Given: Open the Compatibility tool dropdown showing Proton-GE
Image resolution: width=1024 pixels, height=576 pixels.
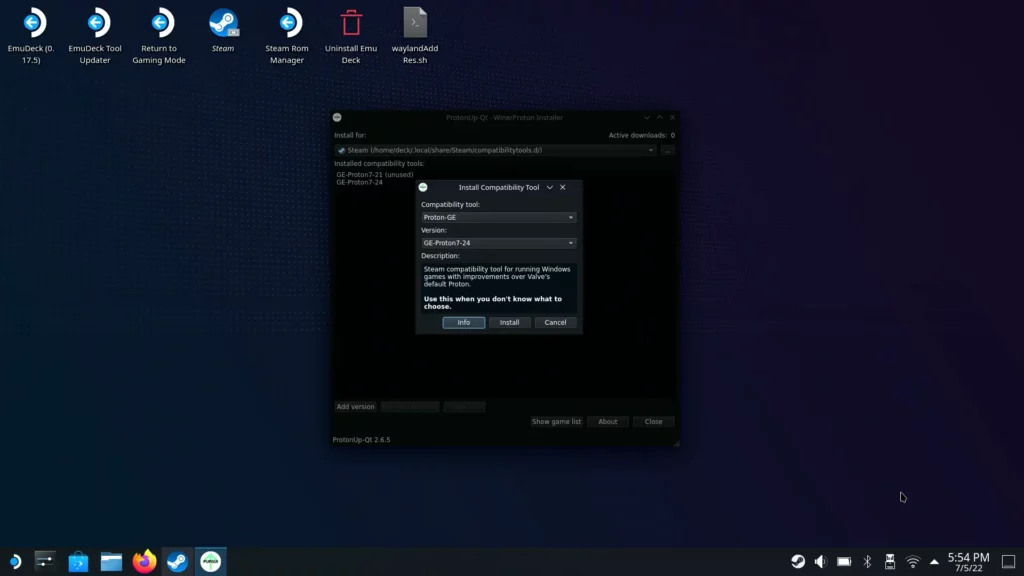Looking at the screenshot, I should point(498,217).
